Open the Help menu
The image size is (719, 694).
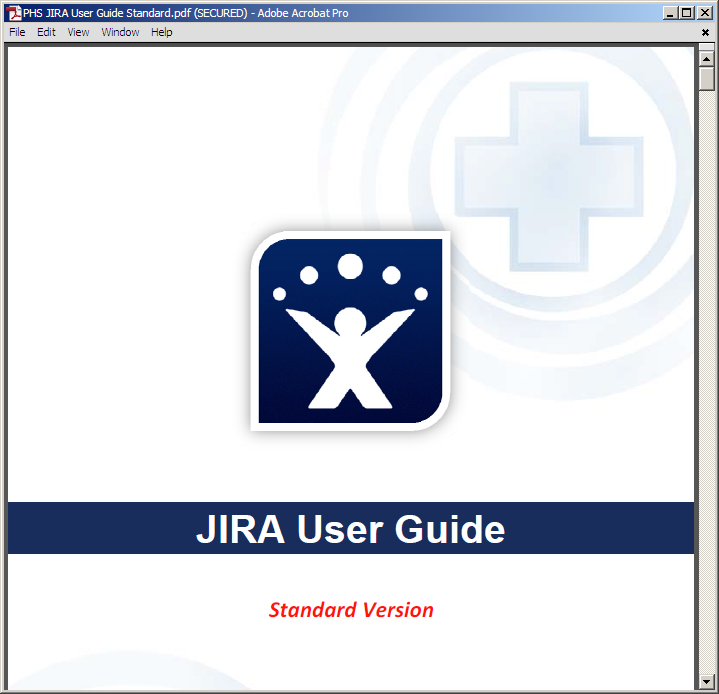pos(162,32)
